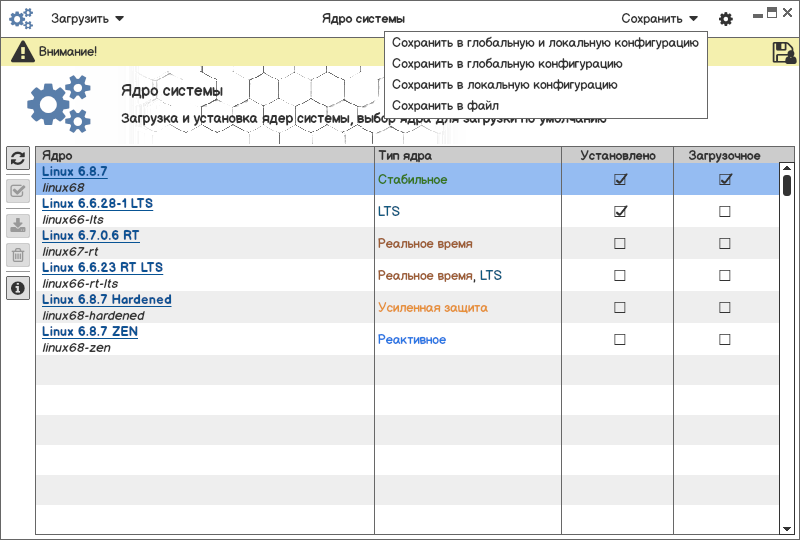Click the install kernel download icon
This screenshot has height=540, width=800.
click(x=18, y=224)
